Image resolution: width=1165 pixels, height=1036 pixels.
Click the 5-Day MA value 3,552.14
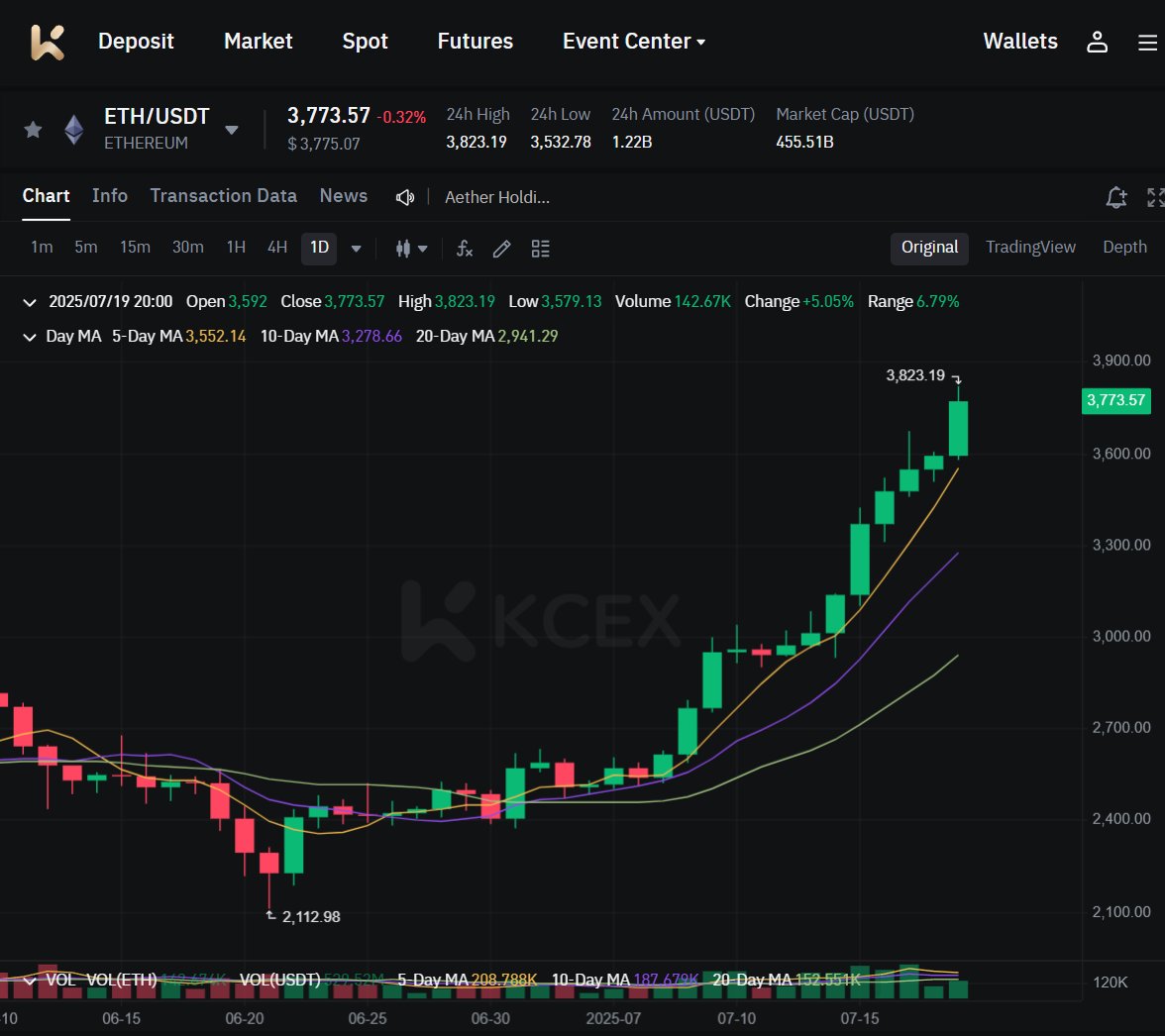coord(216,337)
